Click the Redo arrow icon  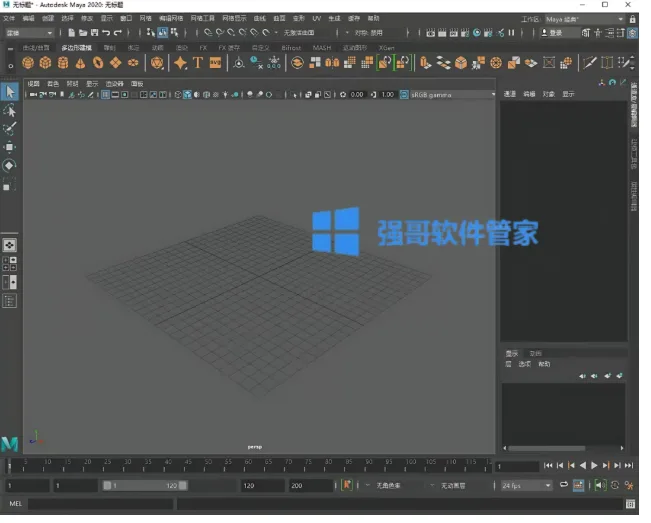pyautogui.click(x=118, y=33)
